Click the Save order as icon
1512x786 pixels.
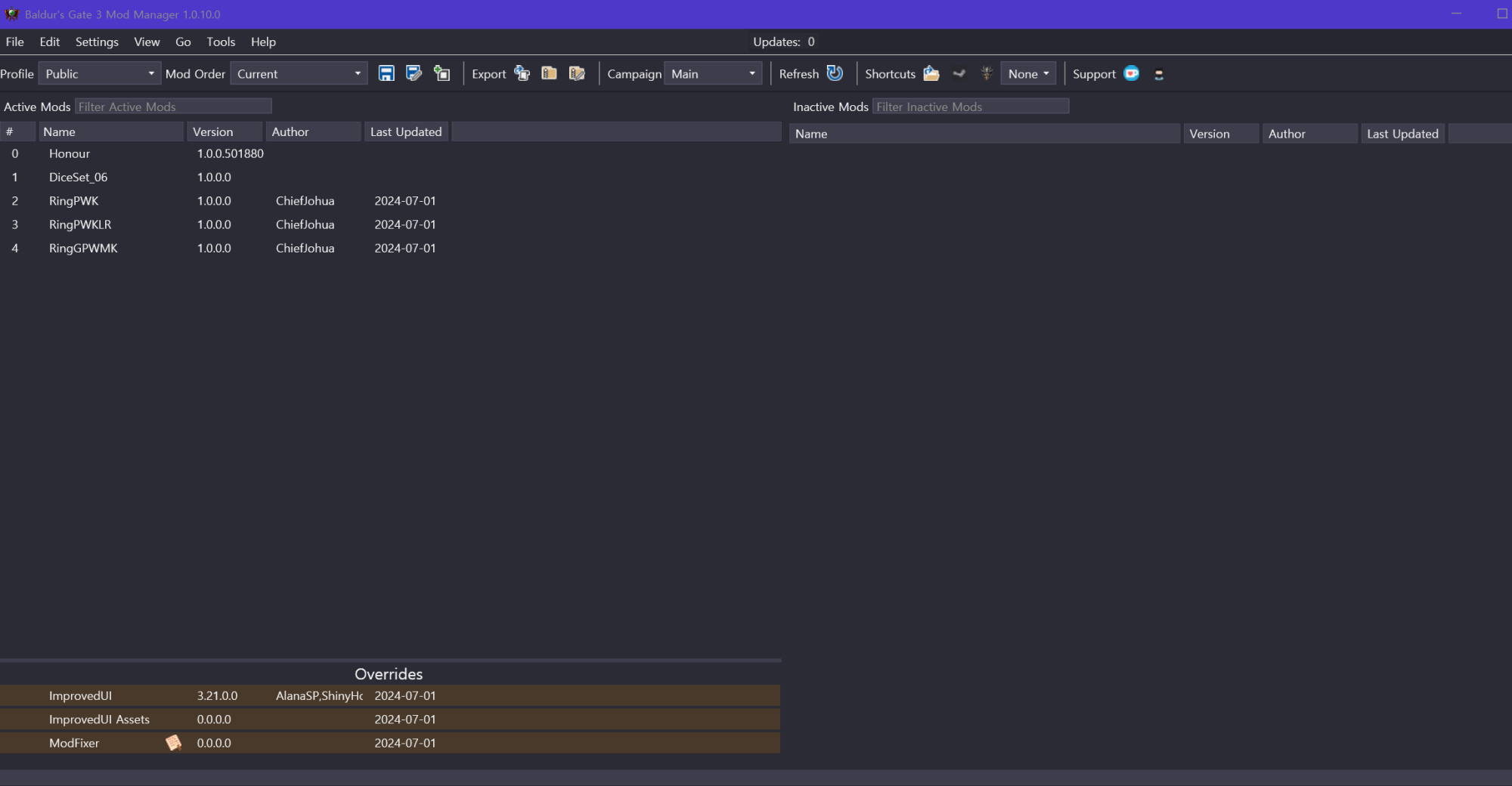pos(414,73)
